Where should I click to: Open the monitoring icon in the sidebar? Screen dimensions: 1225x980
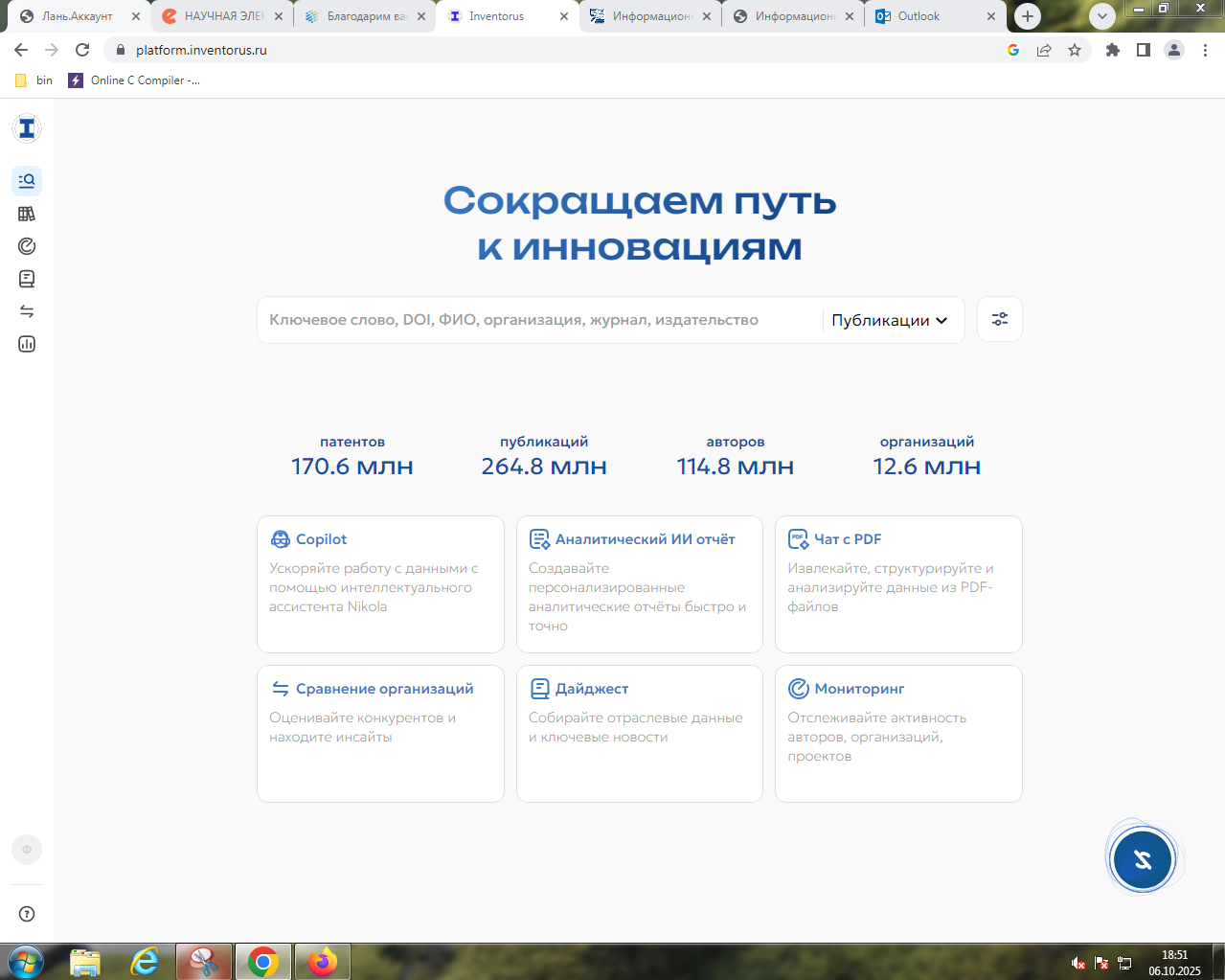pos(27,246)
